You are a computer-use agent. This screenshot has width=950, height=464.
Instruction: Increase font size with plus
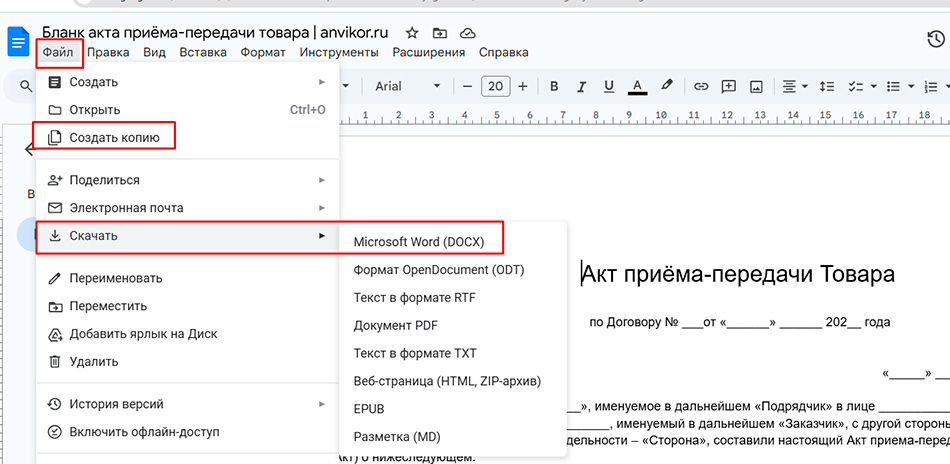[x=523, y=87]
